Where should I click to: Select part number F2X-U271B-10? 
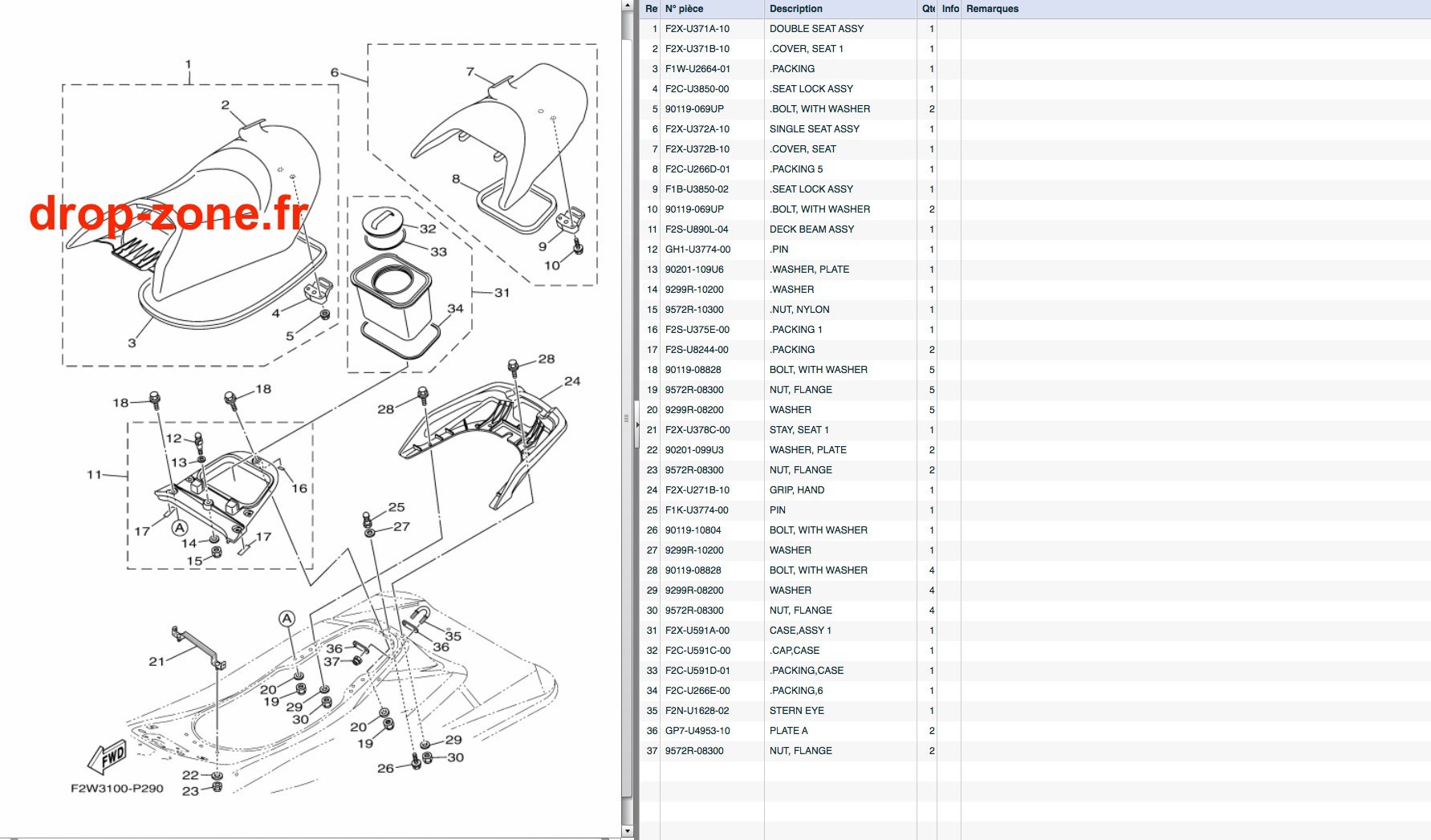[697, 490]
